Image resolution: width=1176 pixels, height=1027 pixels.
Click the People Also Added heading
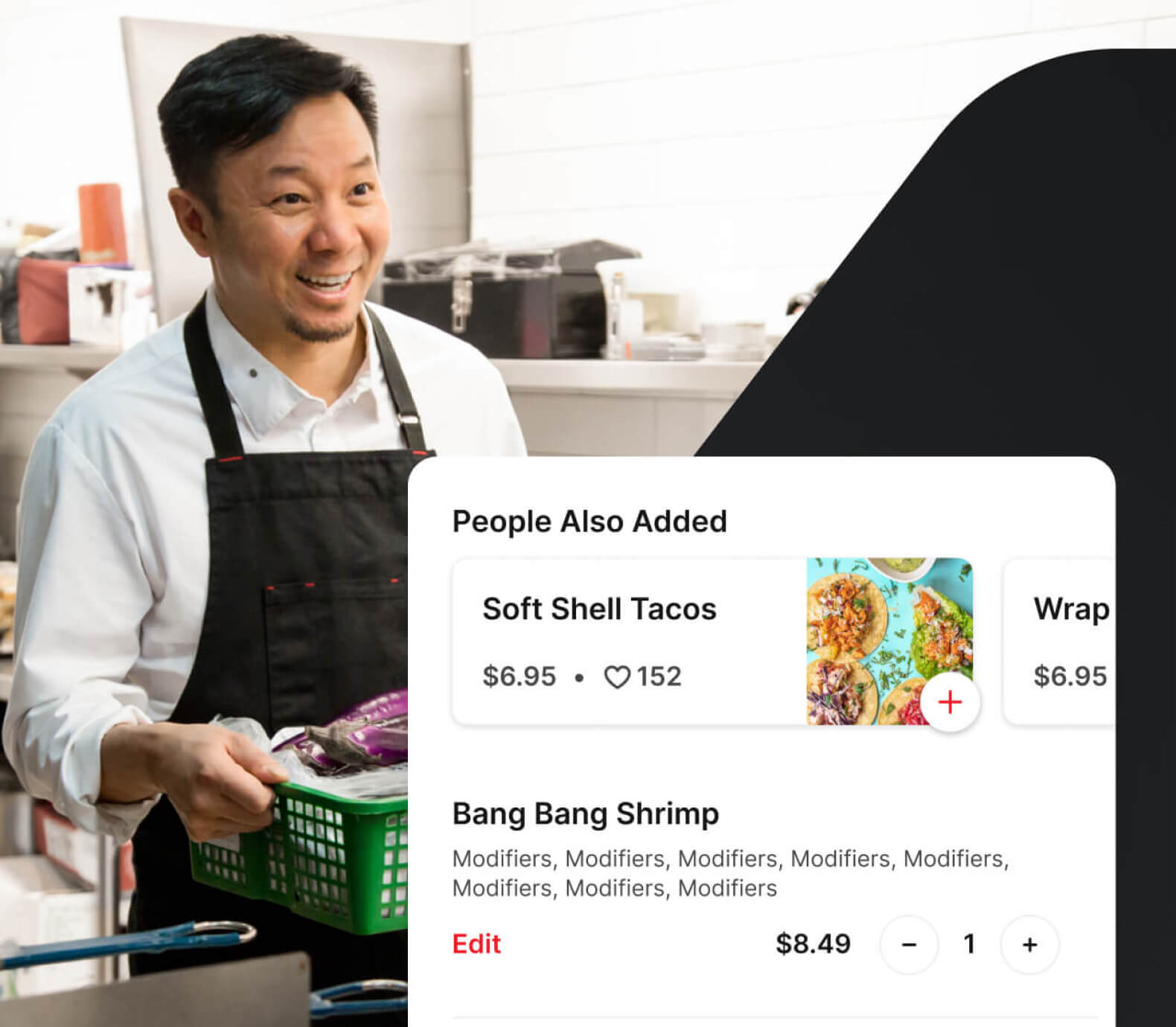[589, 521]
